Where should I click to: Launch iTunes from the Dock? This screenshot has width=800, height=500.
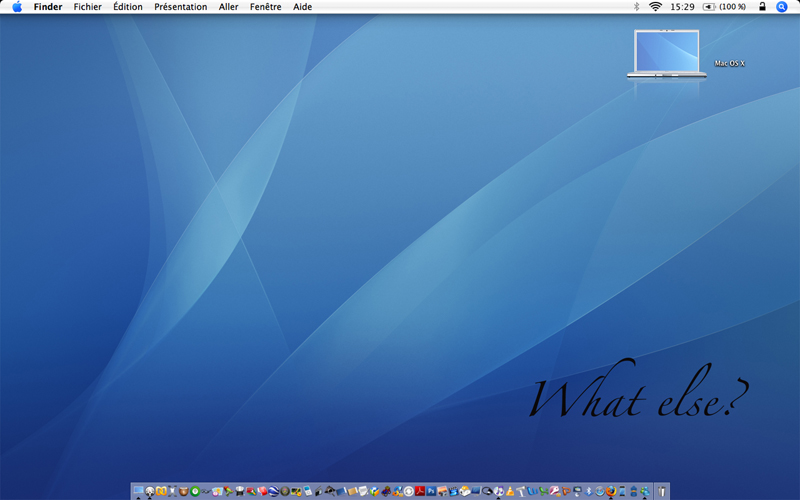click(x=498, y=491)
